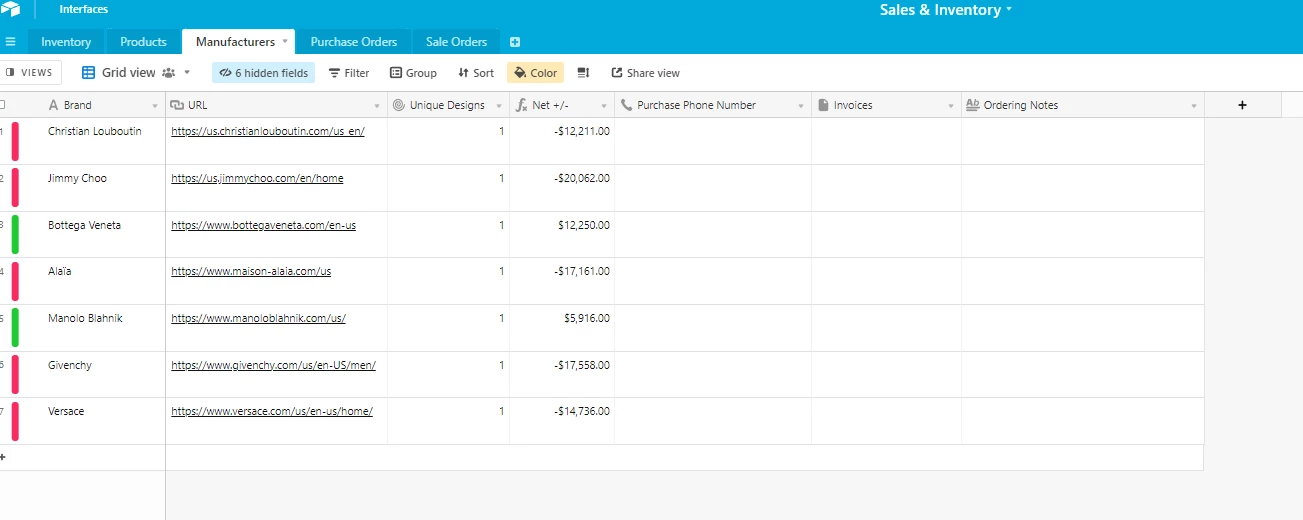This screenshot has width=1303, height=520.
Task: Open the Bottega Veneta website link
Action: [264, 225]
